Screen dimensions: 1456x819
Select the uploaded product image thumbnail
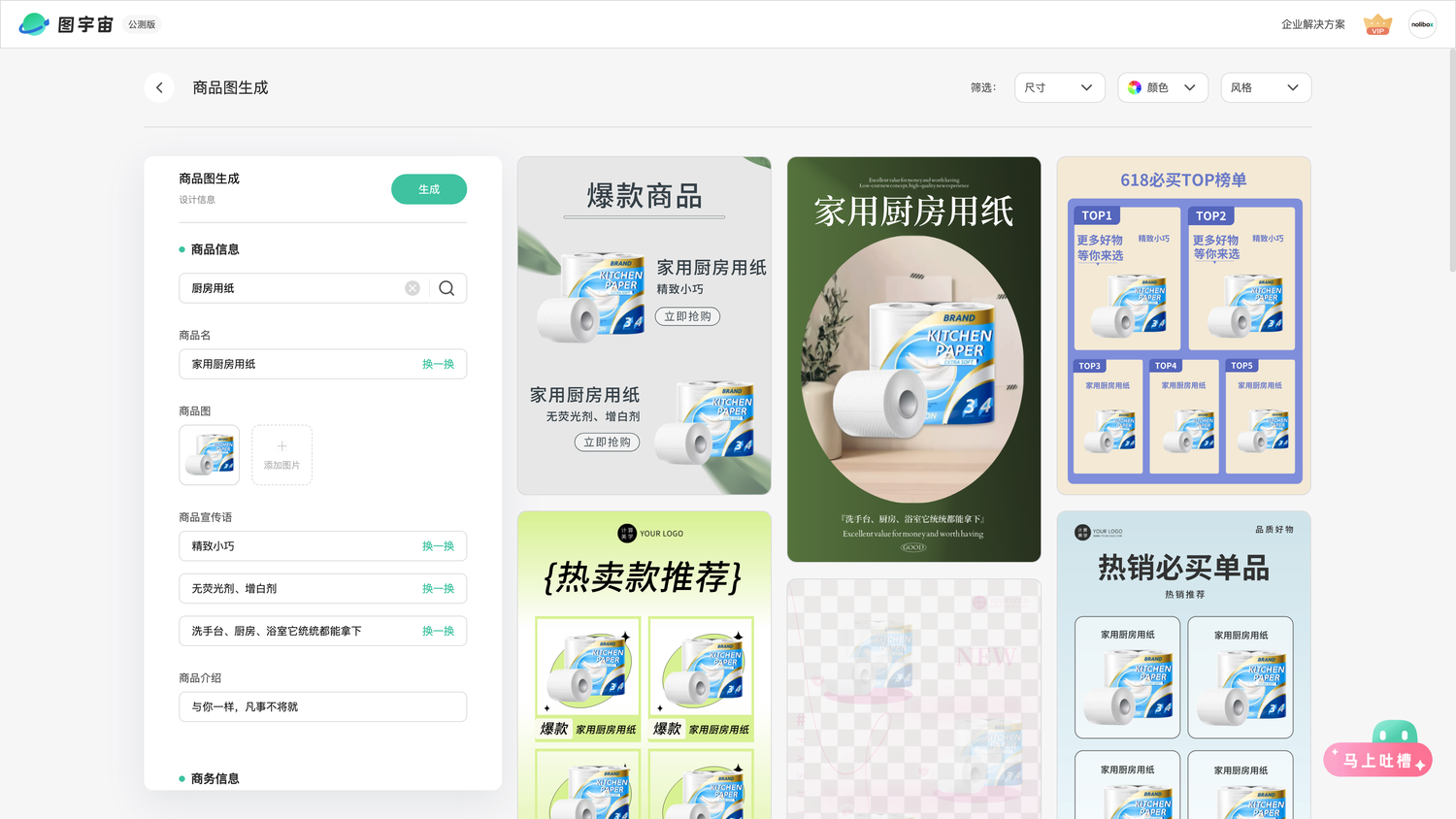pos(209,455)
